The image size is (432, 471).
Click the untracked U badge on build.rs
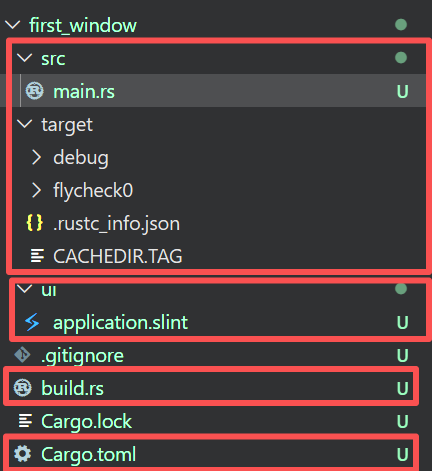point(402,388)
